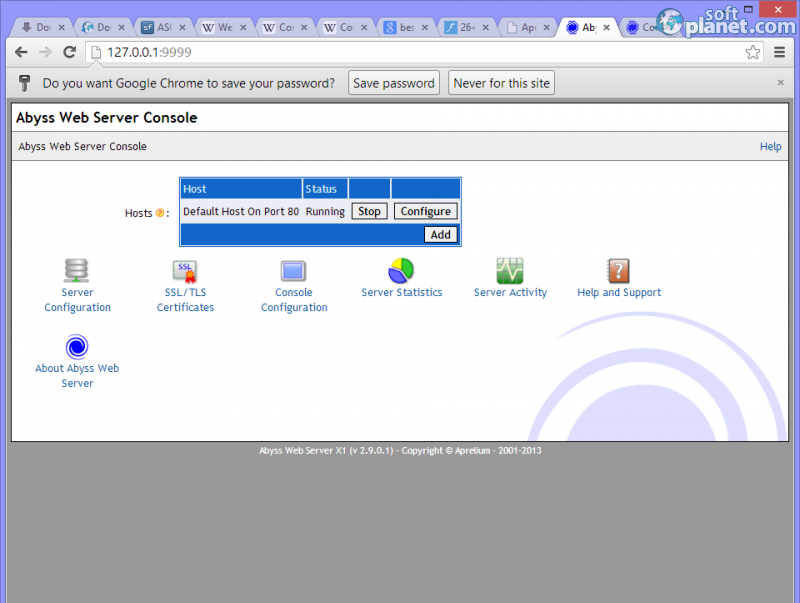The image size is (800, 603).
Task: Click the 'Running' status text
Action: tap(325, 211)
